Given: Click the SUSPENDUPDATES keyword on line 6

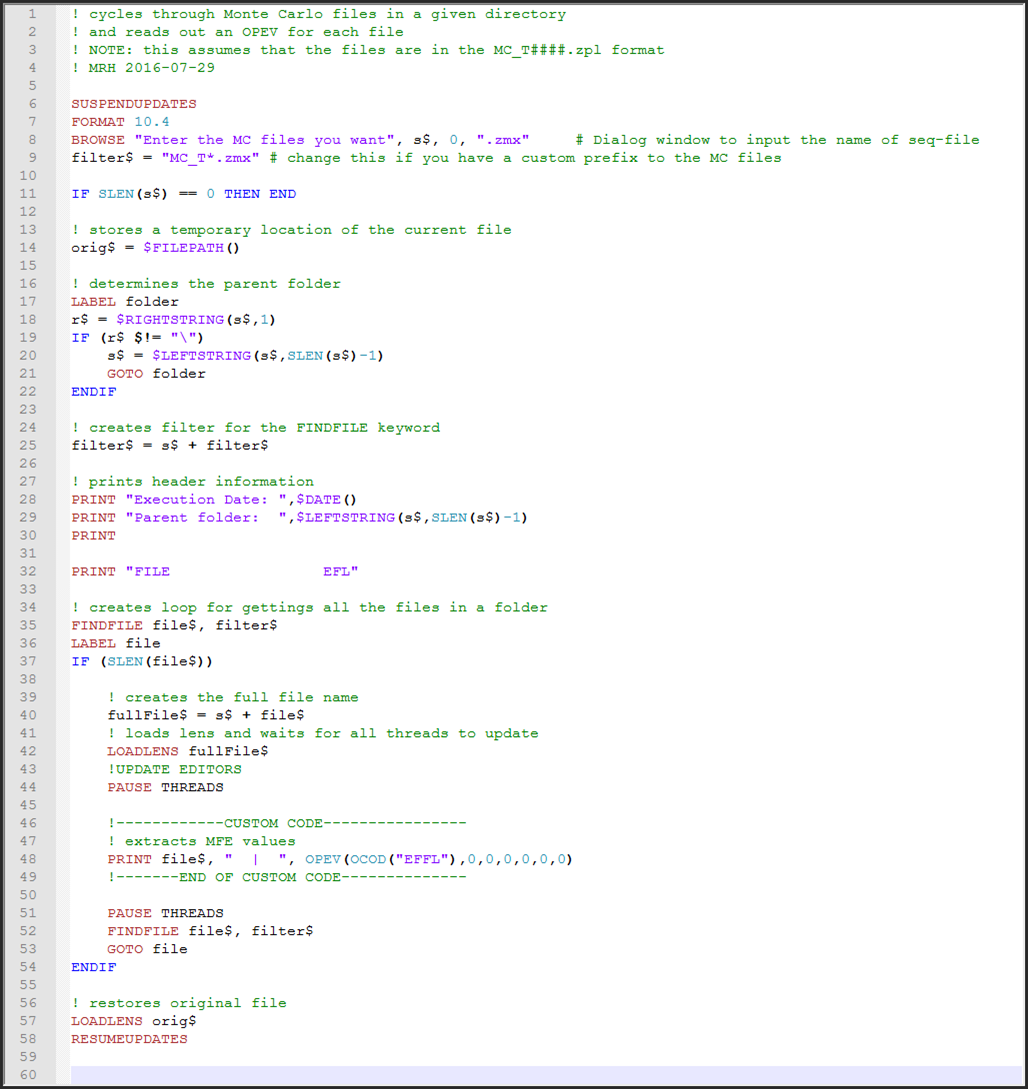Looking at the screenshot, I should pyautogui.click(x=134, y=104).
